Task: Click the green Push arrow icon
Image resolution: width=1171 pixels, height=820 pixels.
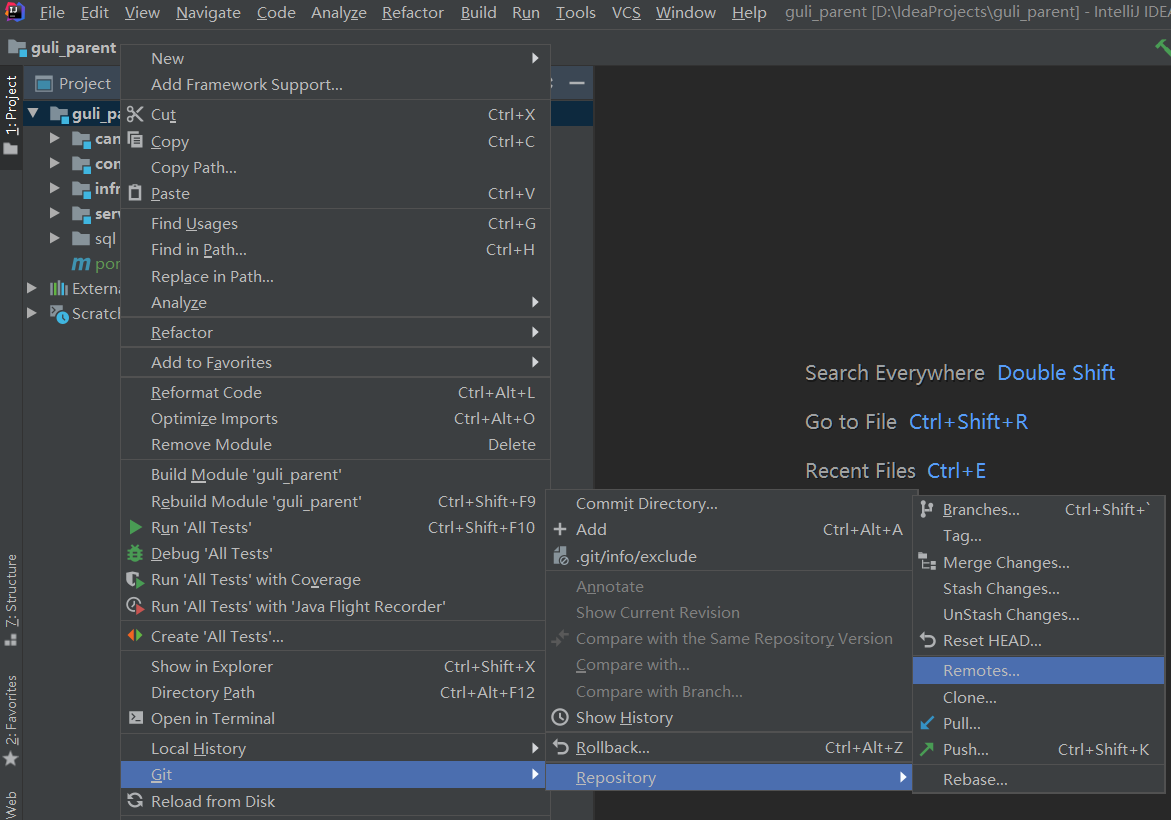Action: pyautogui.click(x=927, y=749)
